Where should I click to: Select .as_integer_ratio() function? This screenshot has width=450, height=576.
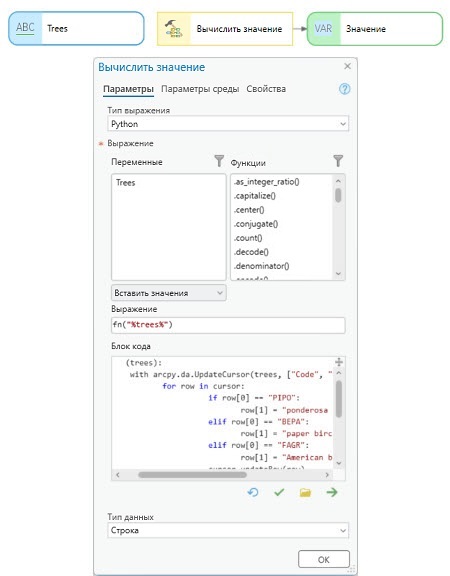point(267,182)
